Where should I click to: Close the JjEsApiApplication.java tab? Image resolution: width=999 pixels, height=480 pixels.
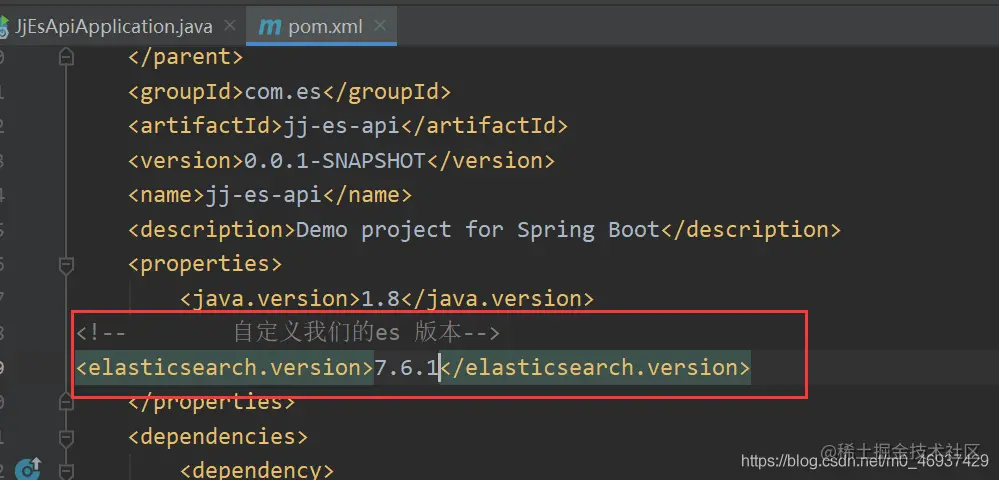230,25
